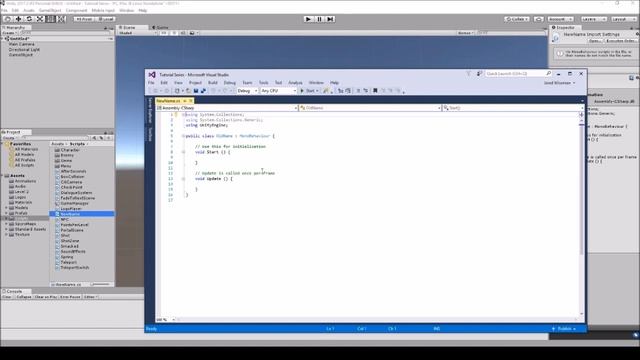
Task: Open Visual Studio Tools menu
Action: pyautogui.click(x=263, y=82)
